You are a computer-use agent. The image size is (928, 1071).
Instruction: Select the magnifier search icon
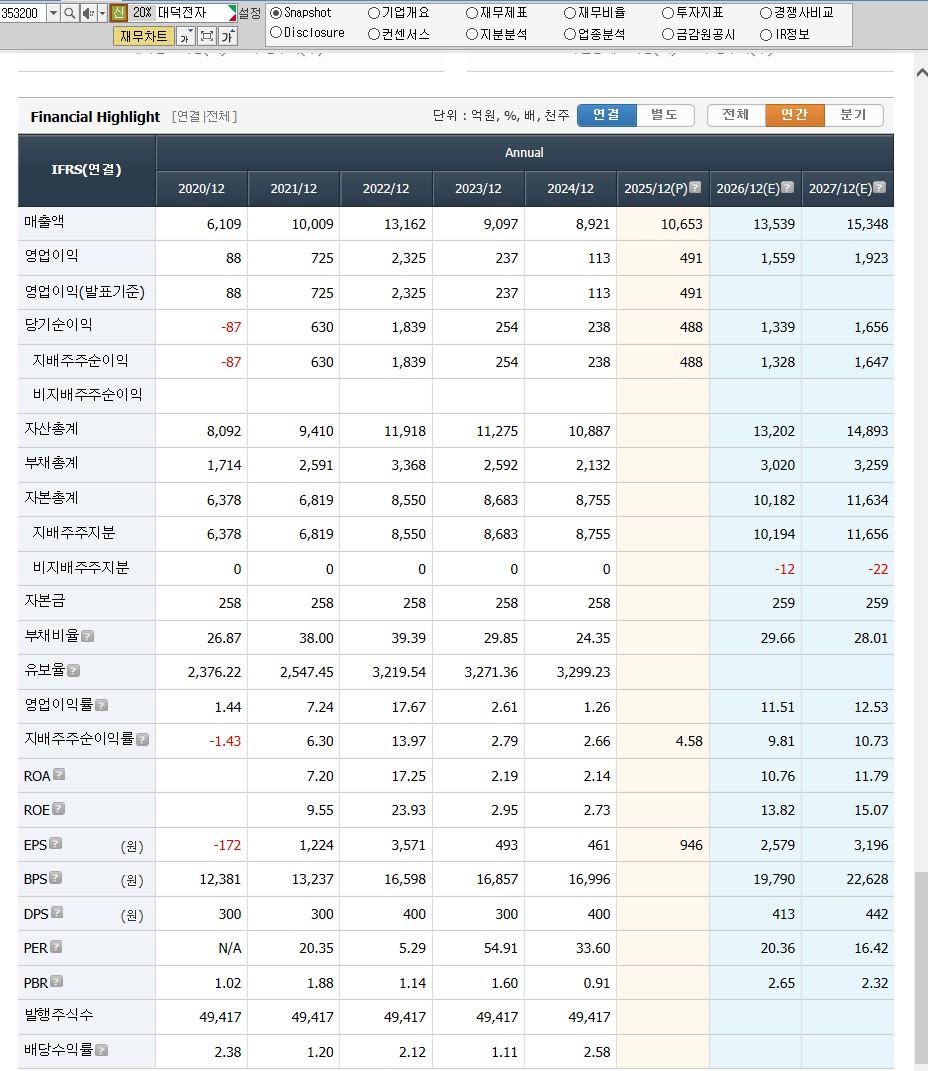(x=69, y=12)
